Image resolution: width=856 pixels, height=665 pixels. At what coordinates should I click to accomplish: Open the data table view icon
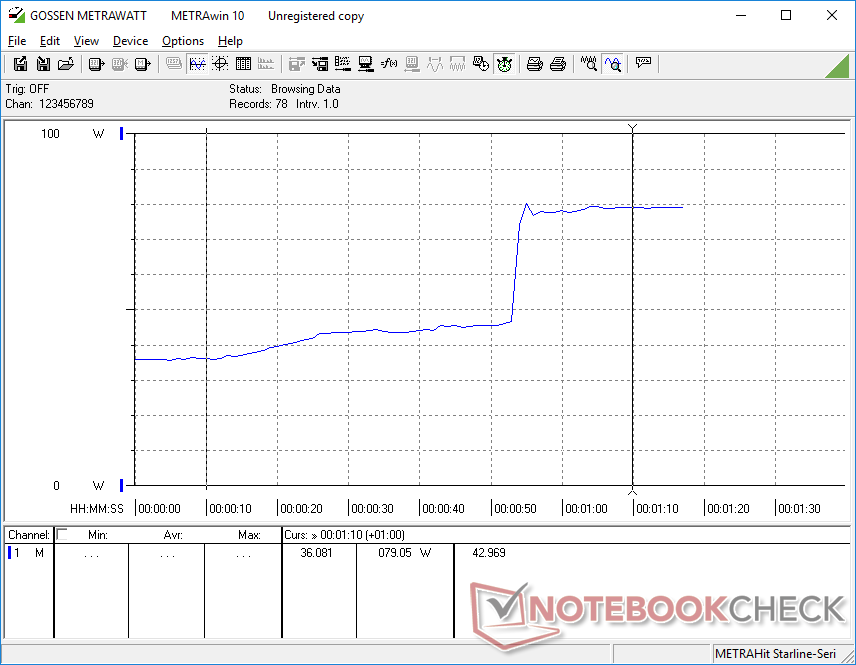click(x=243, y=64)
